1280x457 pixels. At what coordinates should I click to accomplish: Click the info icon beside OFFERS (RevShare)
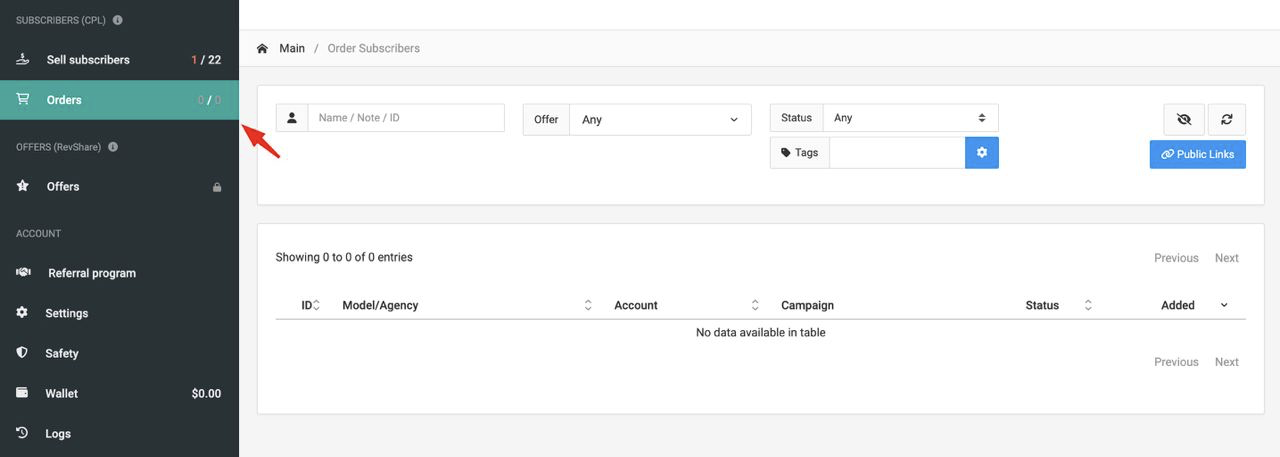pyautogui.click(x=113, y=147)
